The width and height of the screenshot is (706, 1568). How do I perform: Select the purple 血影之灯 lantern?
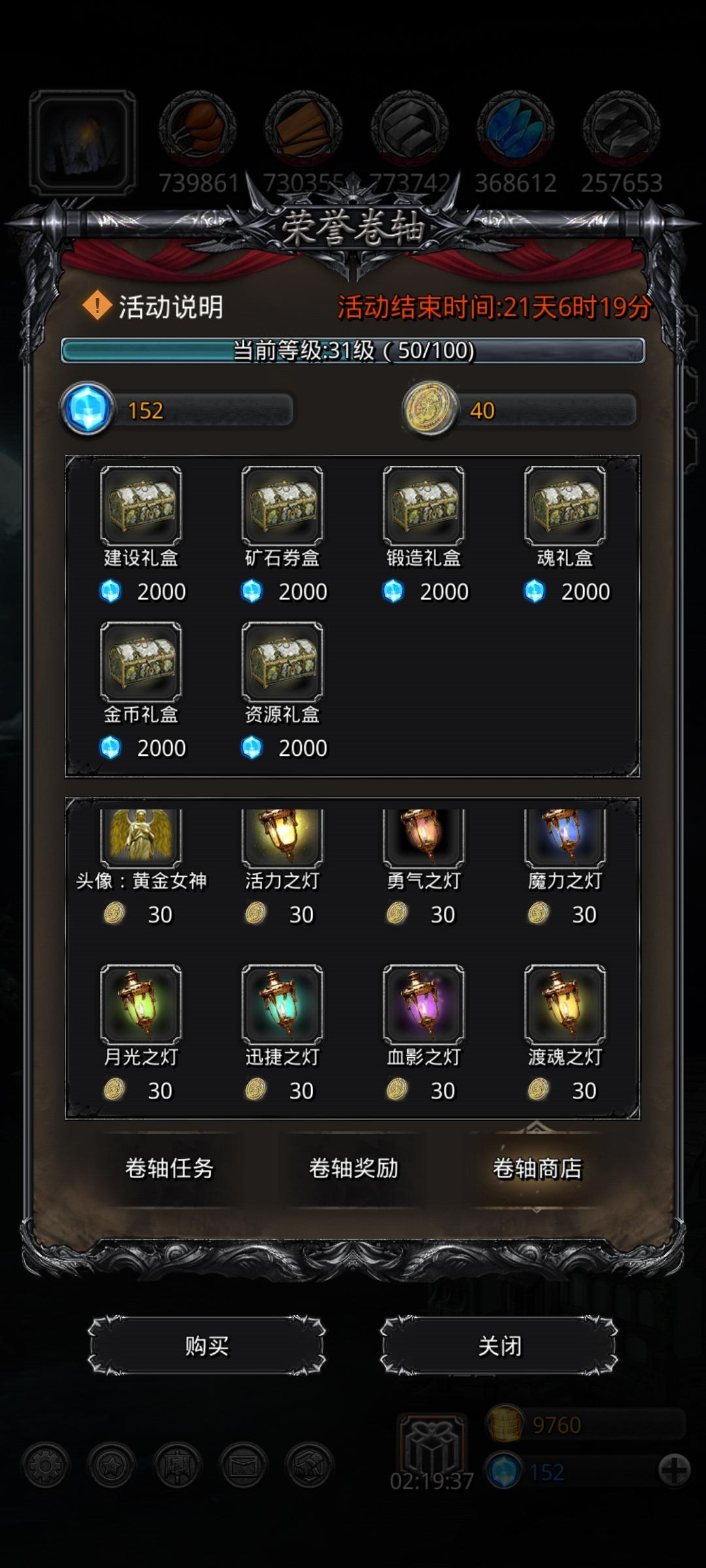(x=424, y=1004)
